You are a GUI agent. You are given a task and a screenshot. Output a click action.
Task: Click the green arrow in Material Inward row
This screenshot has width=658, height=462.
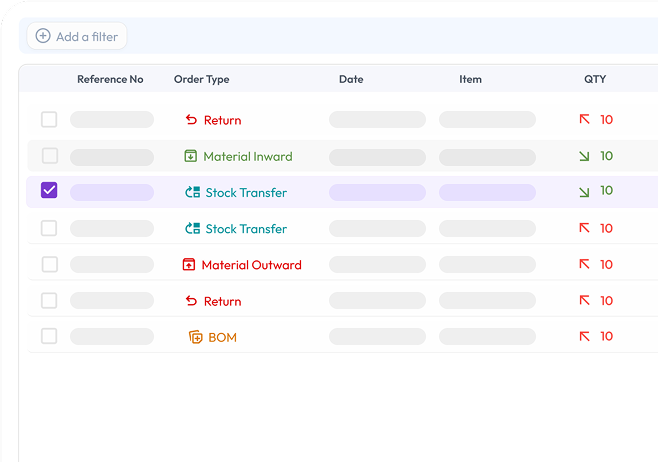click(584, 156)
